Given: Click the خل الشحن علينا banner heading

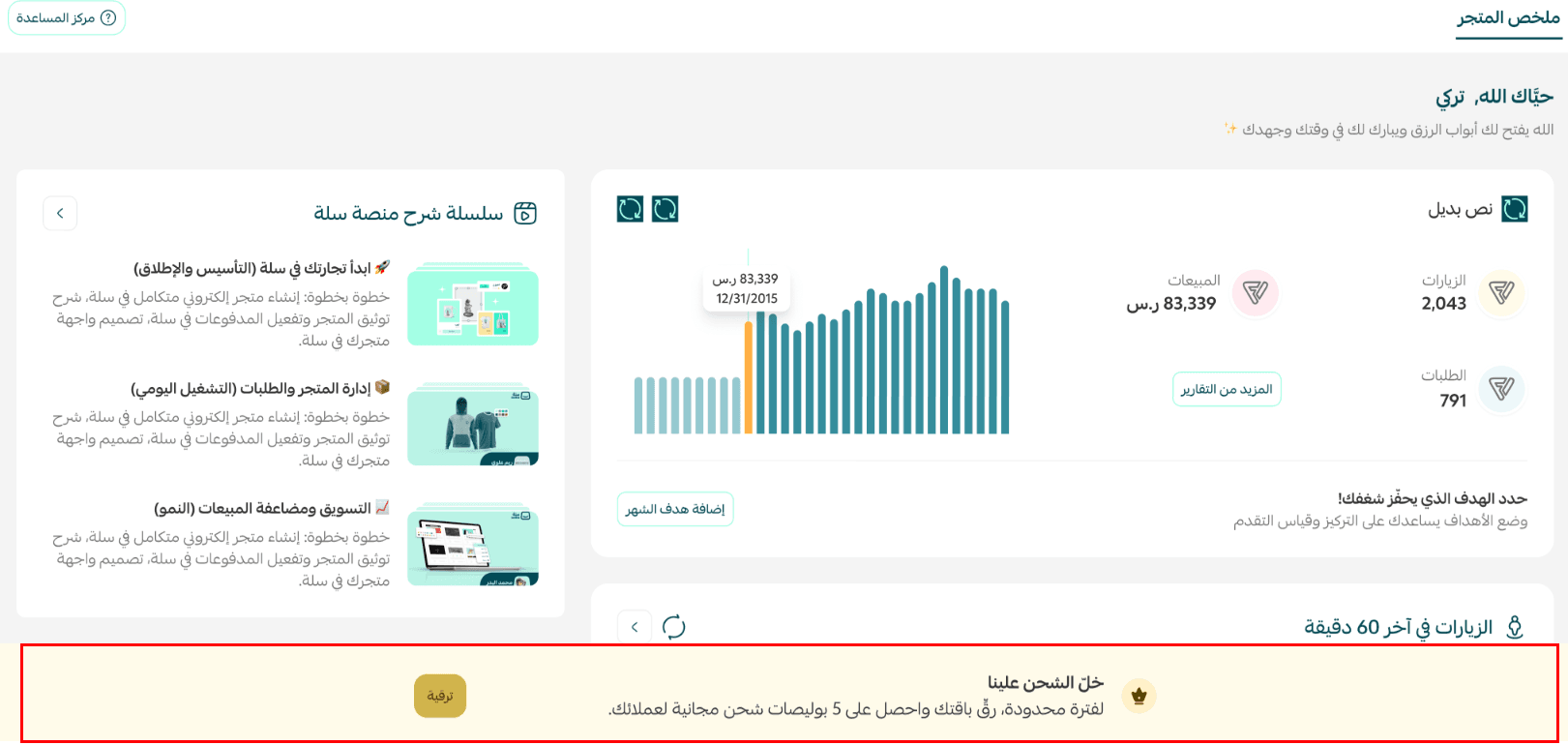Looking at the screenshot, I should coord(1046,682).
